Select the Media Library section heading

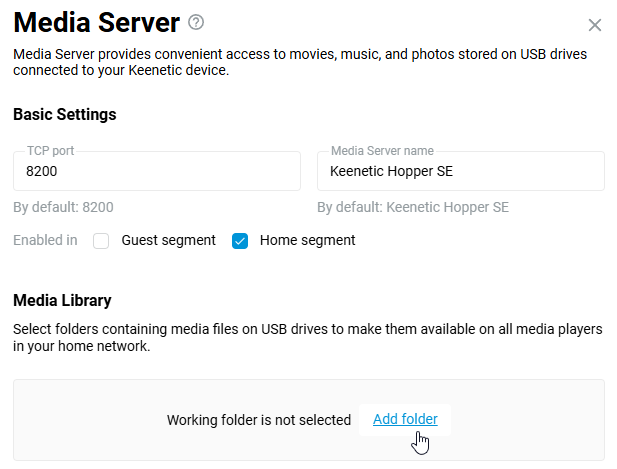(x=62, y=300)
